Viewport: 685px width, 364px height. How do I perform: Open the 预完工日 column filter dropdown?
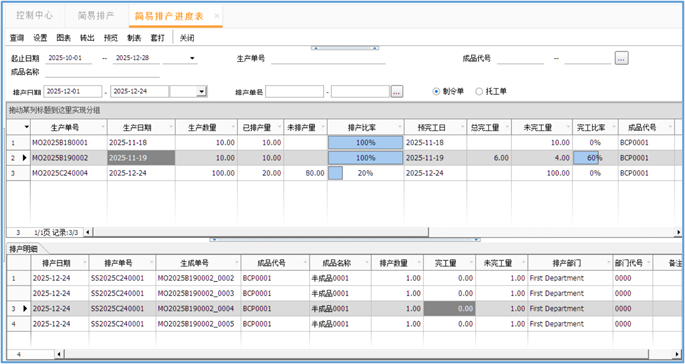click(463, 127)
